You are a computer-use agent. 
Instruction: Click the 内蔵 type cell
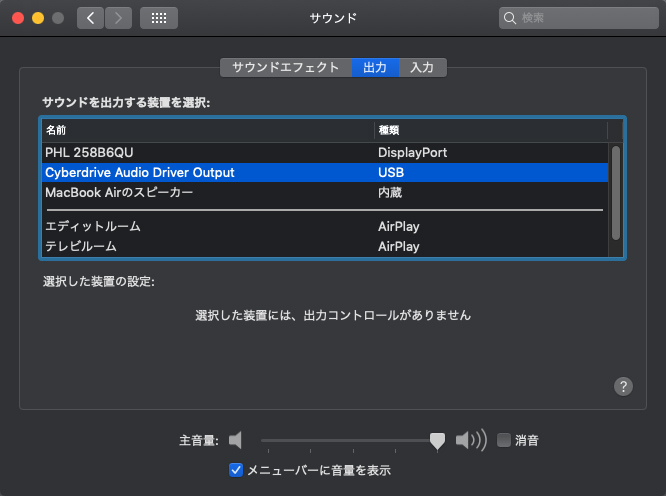[390, 192]
